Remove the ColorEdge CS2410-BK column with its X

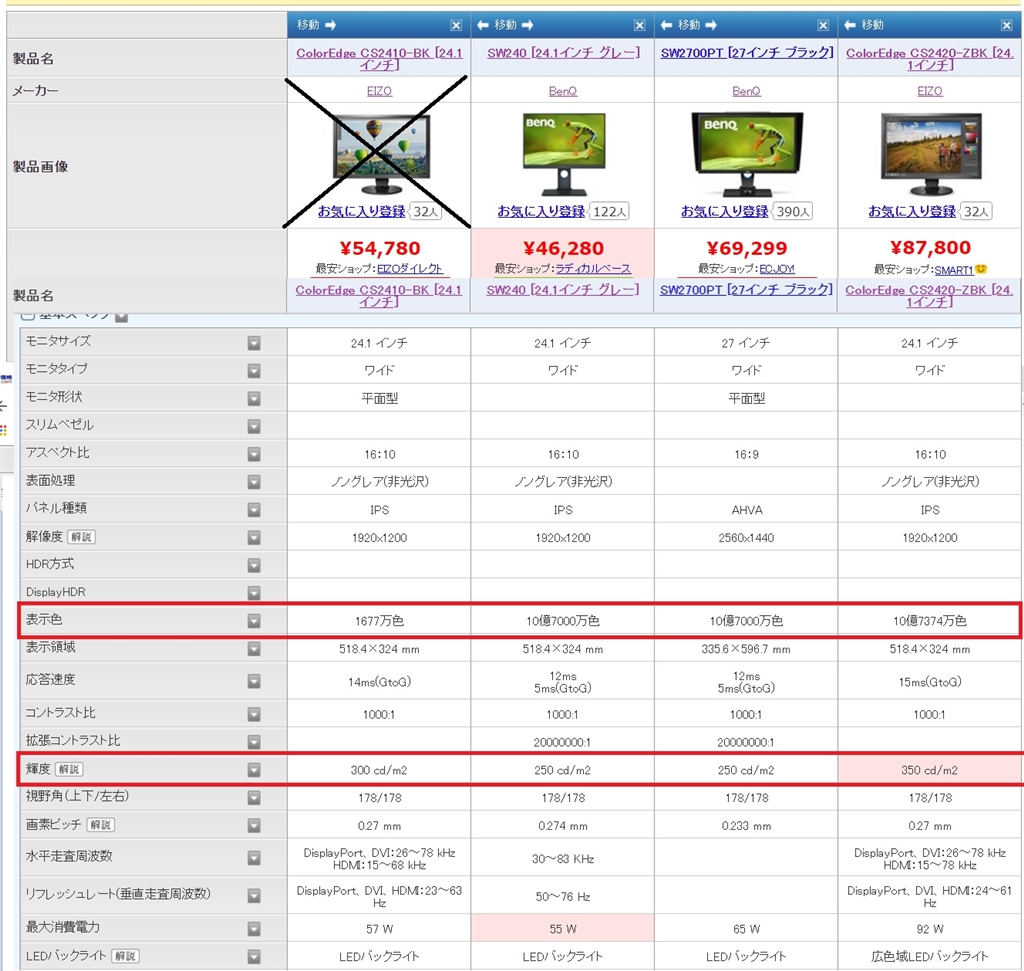pos(456,25)
